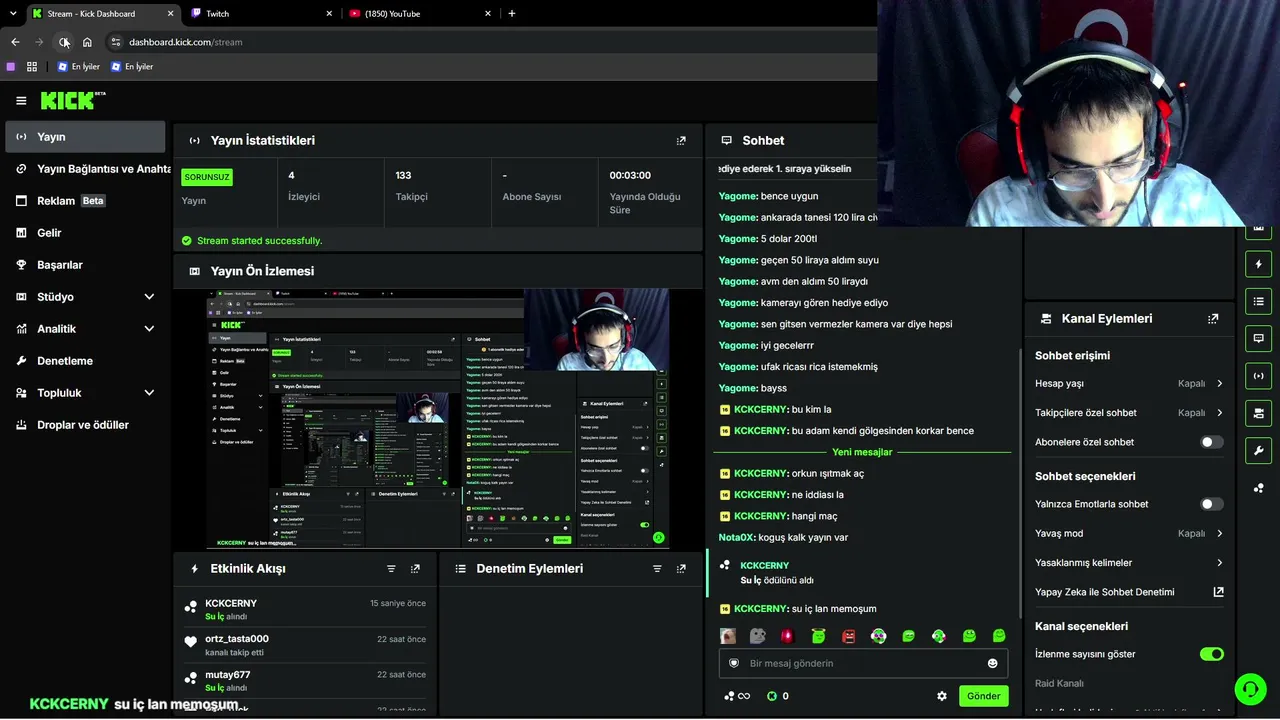1280x720 pixels.
Task: Open the first En İyiler bookmark
Action: 78,67
